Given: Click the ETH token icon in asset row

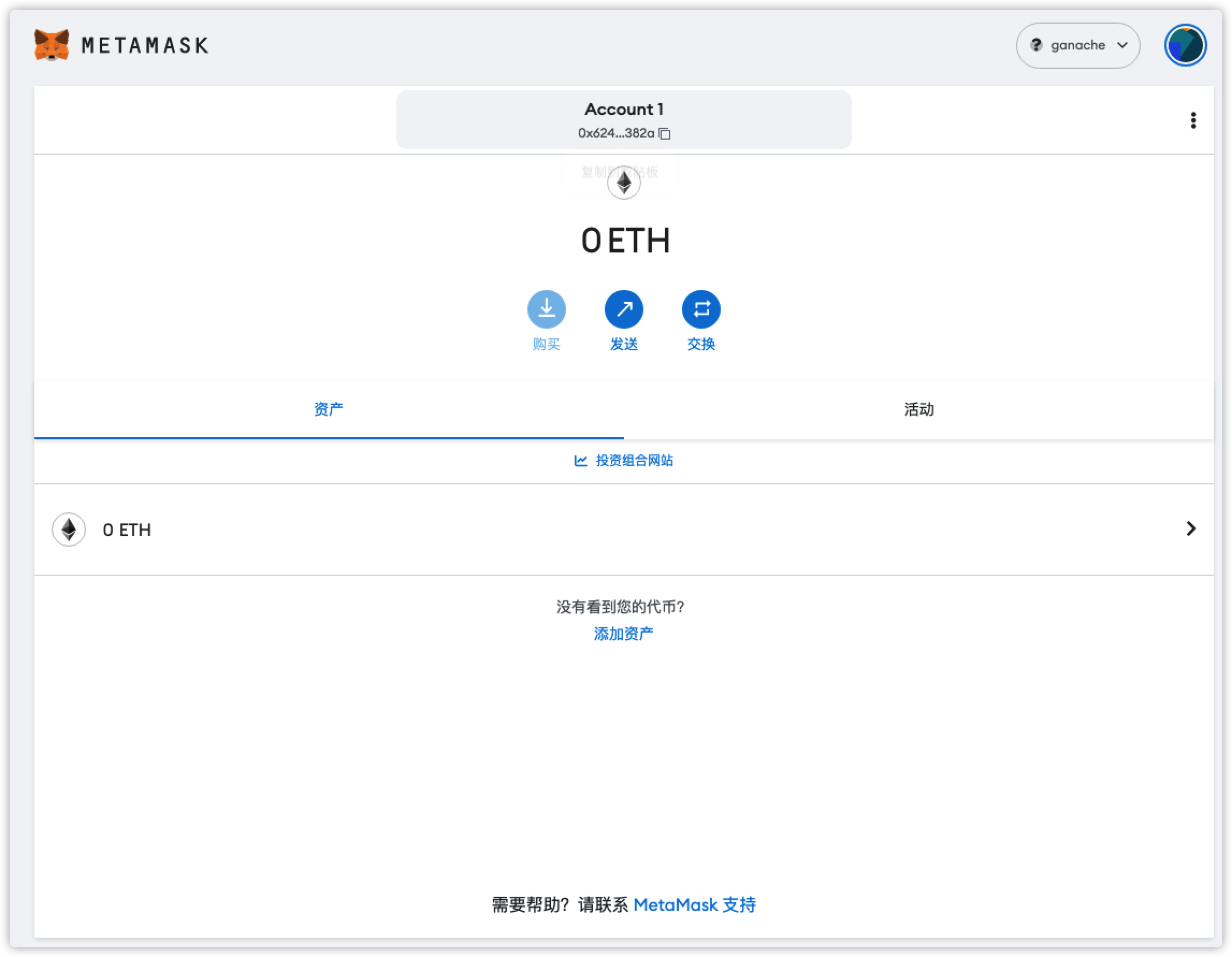Looking at the screenshot, I should pos(69,530).
